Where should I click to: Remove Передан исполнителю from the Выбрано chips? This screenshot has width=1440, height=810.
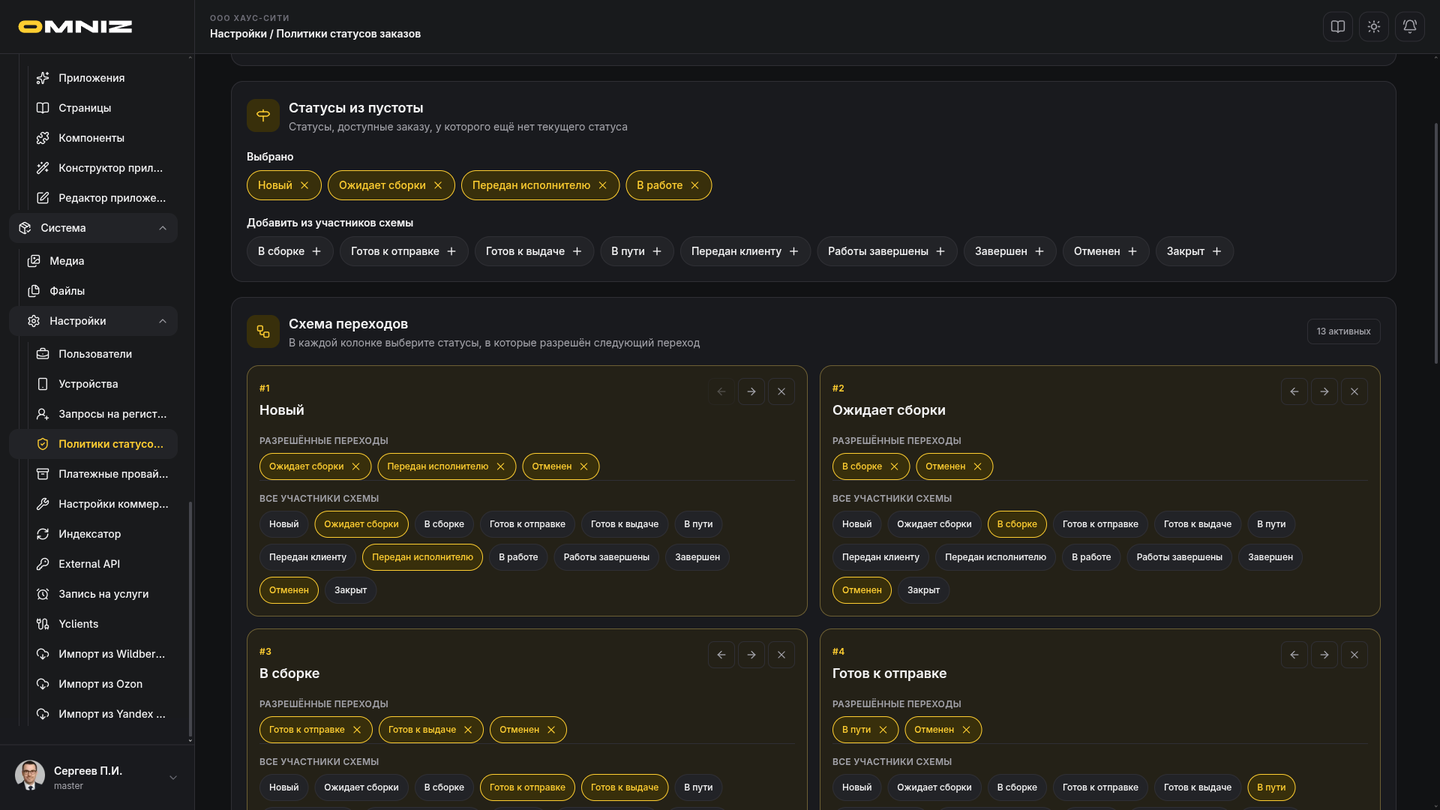pos(603,185)
